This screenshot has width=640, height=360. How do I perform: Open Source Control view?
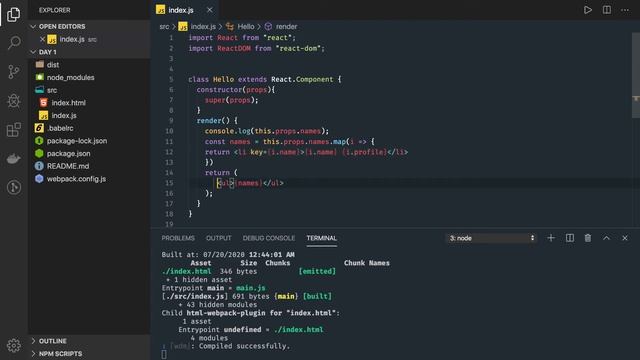click(13, 72)
